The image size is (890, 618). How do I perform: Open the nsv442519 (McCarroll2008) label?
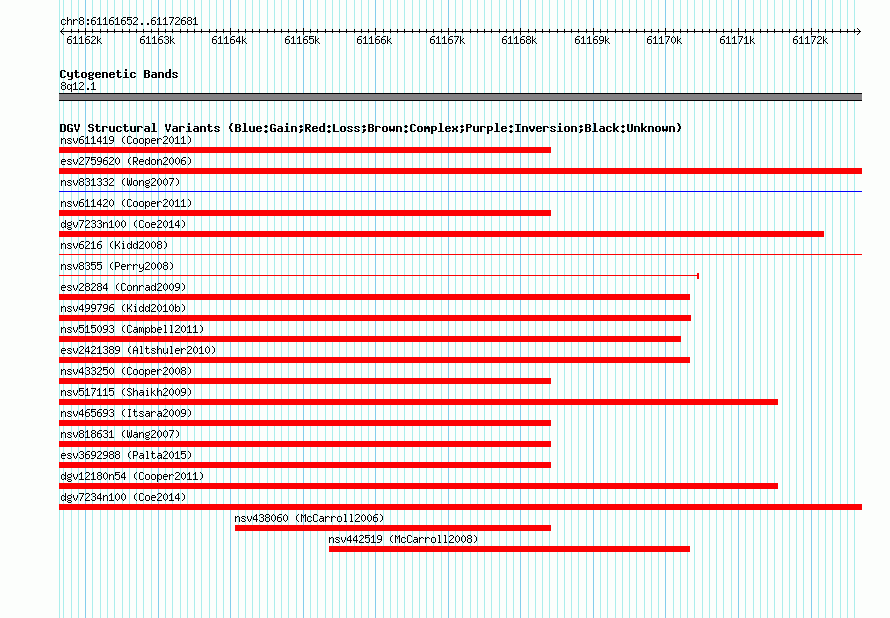point(403,539)
